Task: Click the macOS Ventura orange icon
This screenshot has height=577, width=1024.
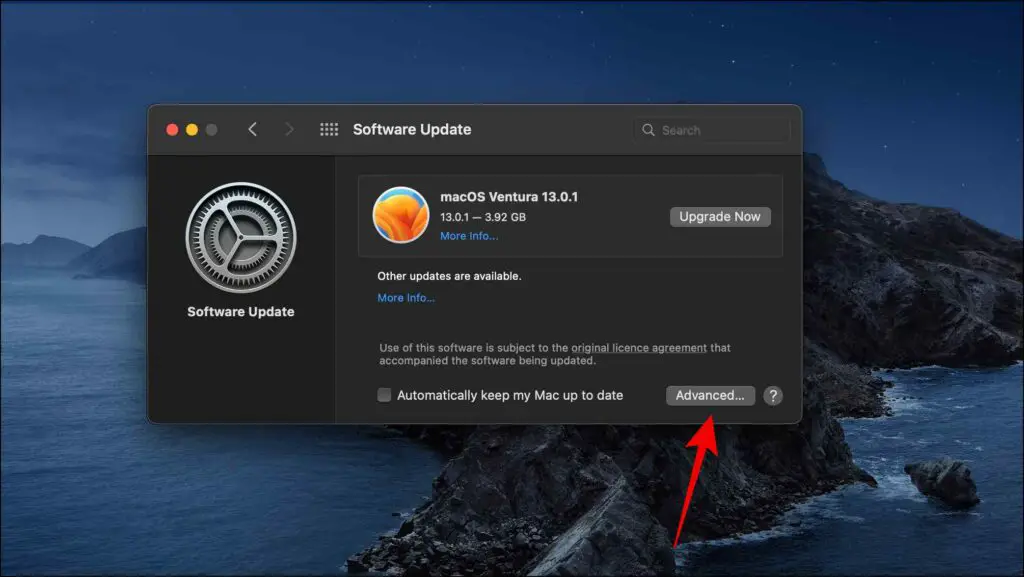Action: tap(400, 215)
